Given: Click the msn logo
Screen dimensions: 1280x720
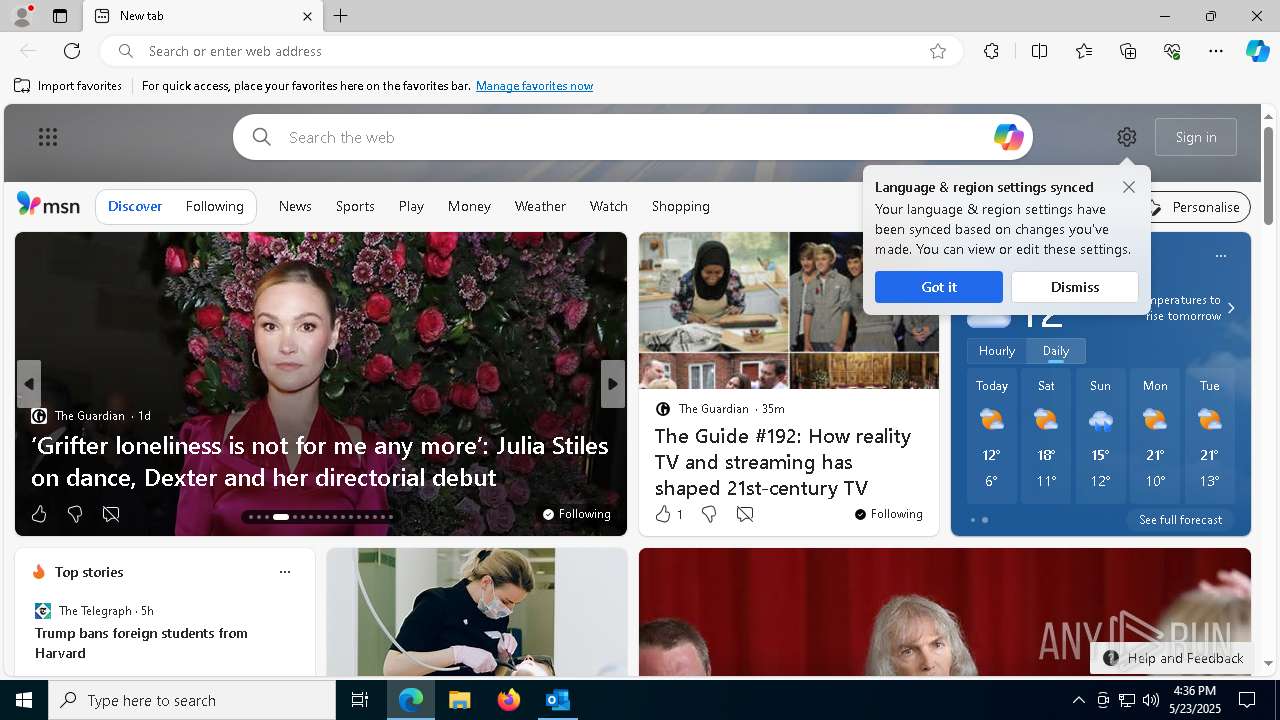Looking at the screenshot, I should pos(48,205).
